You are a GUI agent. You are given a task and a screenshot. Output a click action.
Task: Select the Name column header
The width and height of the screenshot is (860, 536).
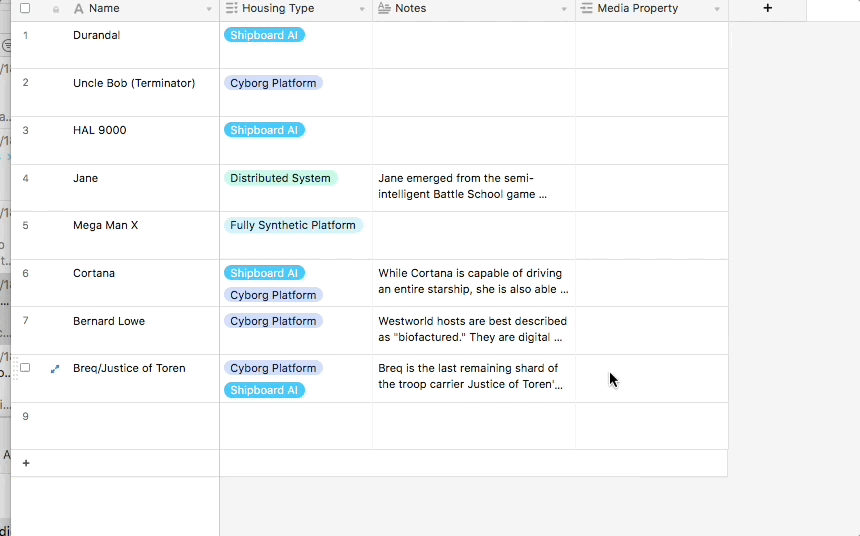tap(143, 9)
